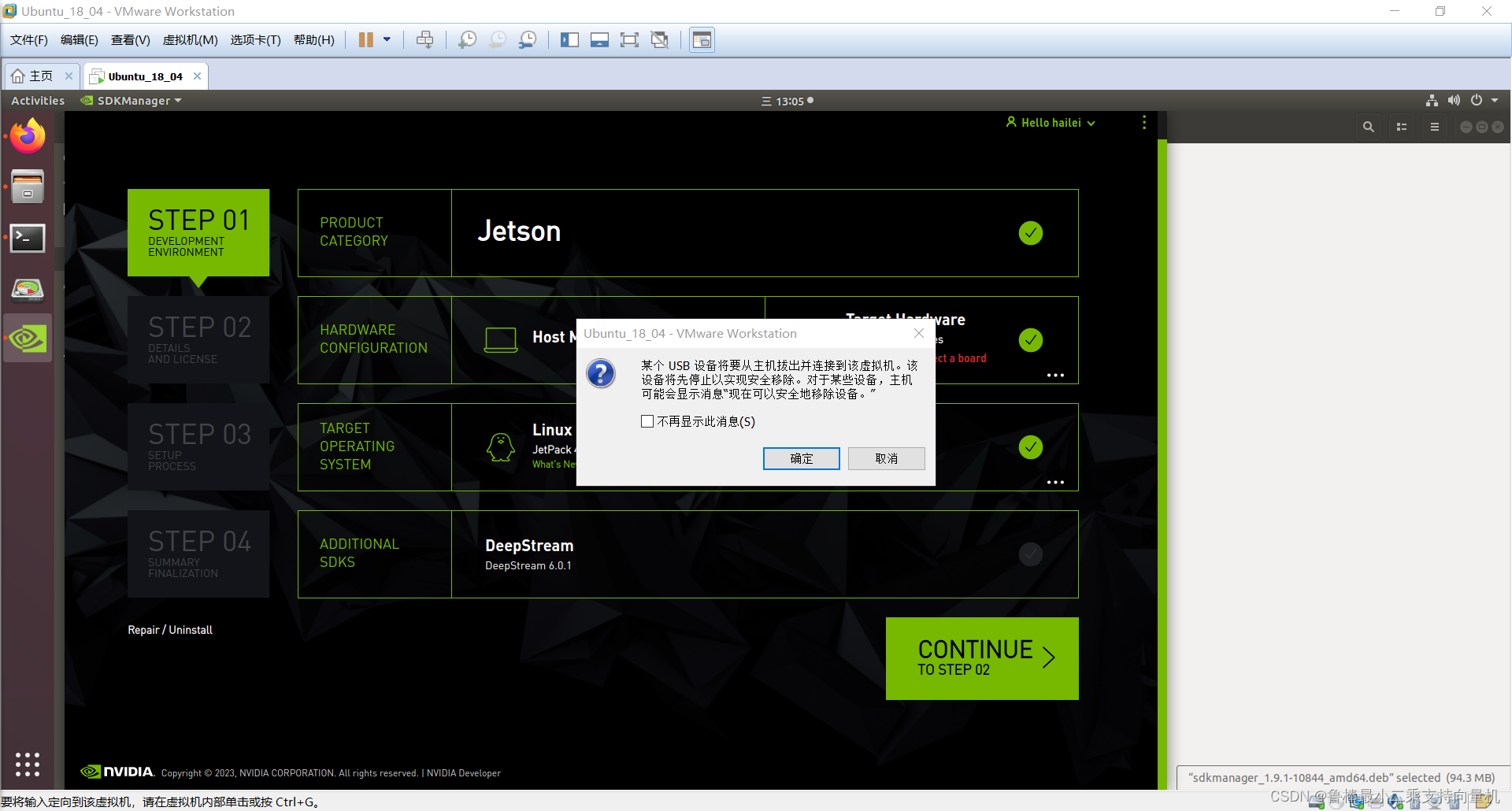Image resolution: width=1512 pixels, height=811 pixels.
Task: Open Files manager from the dock
Action: [28, 187]
